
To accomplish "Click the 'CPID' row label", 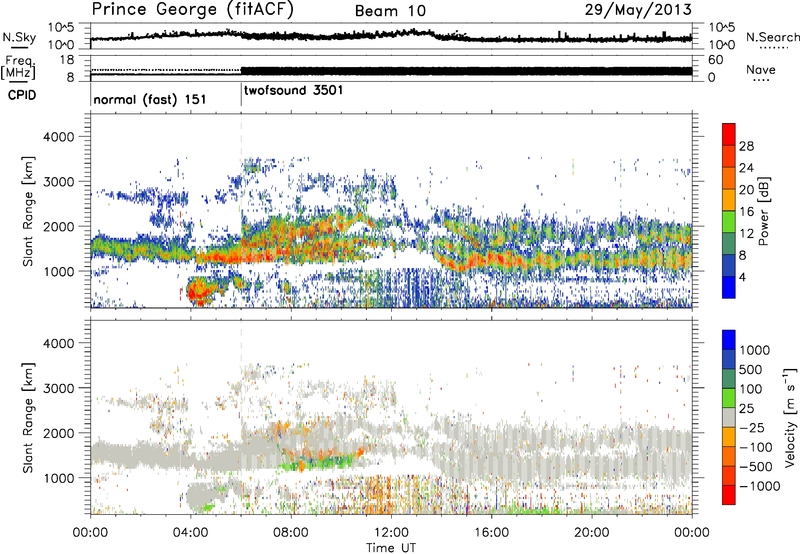I will pos(22,95).
